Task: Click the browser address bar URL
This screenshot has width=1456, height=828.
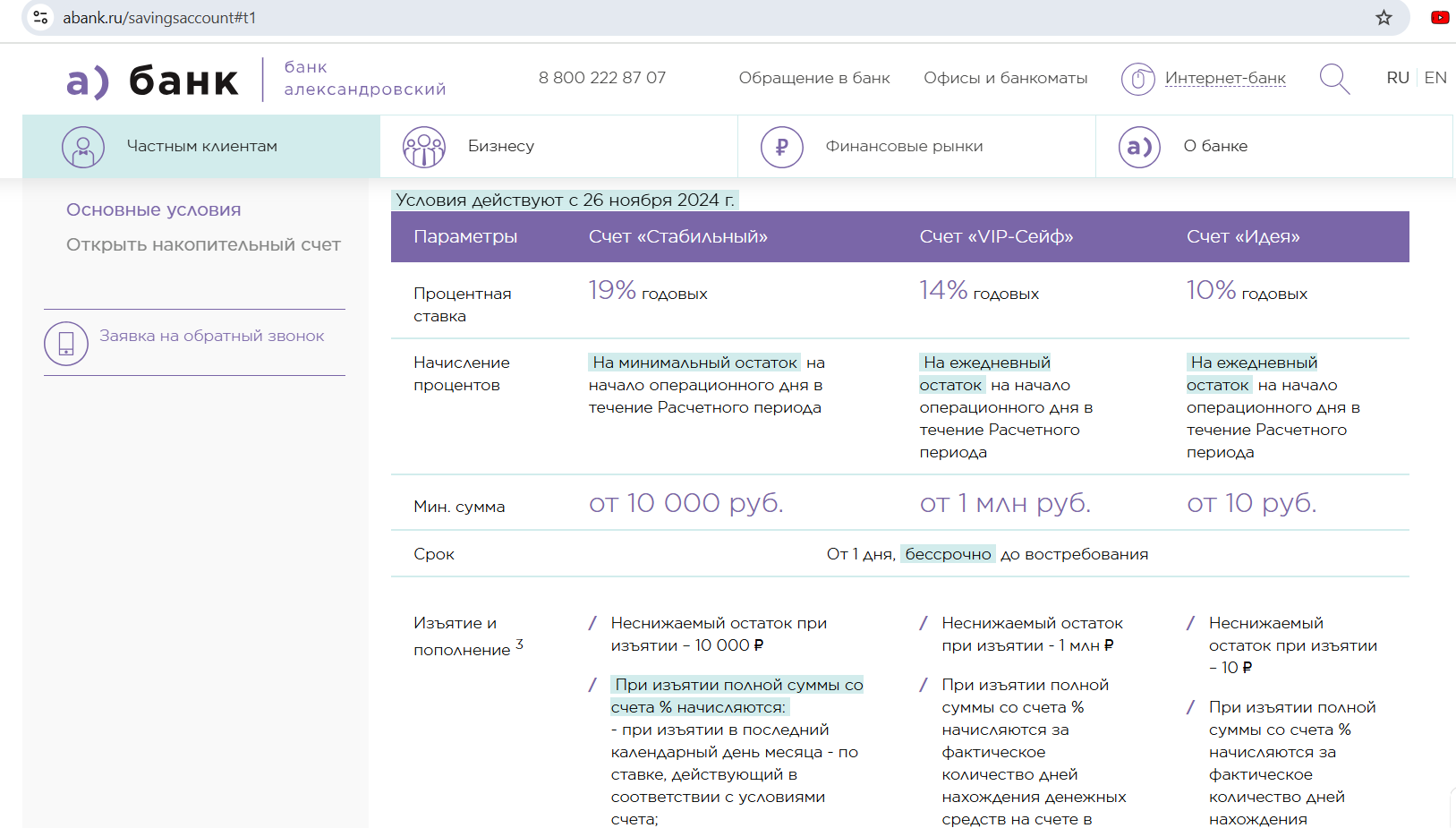Action: coord(159,18)
